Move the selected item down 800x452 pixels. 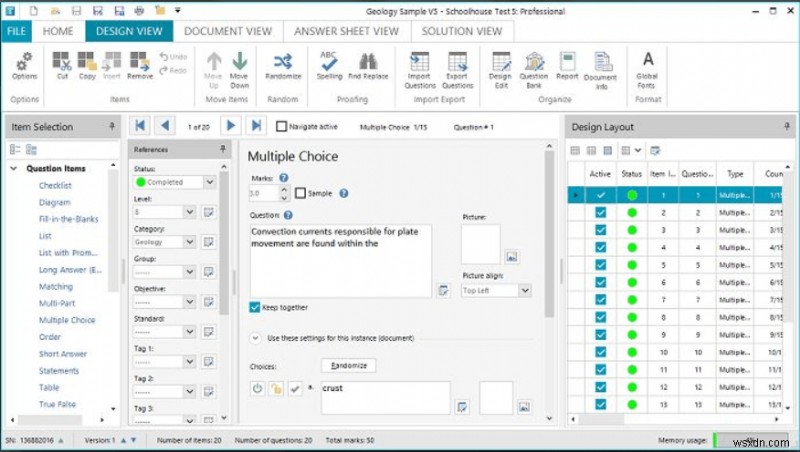239,70
